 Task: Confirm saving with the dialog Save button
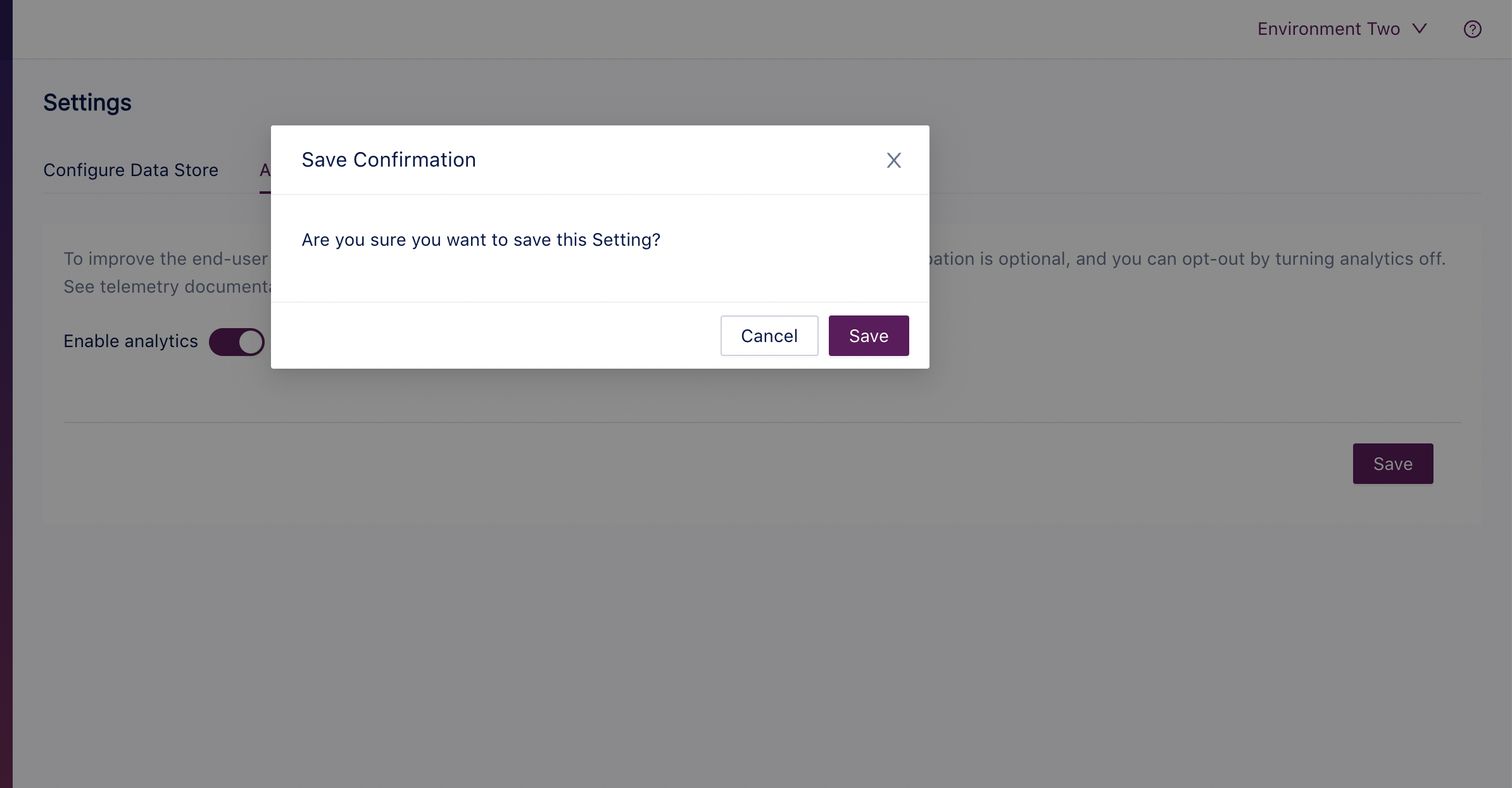pos(868,336)
